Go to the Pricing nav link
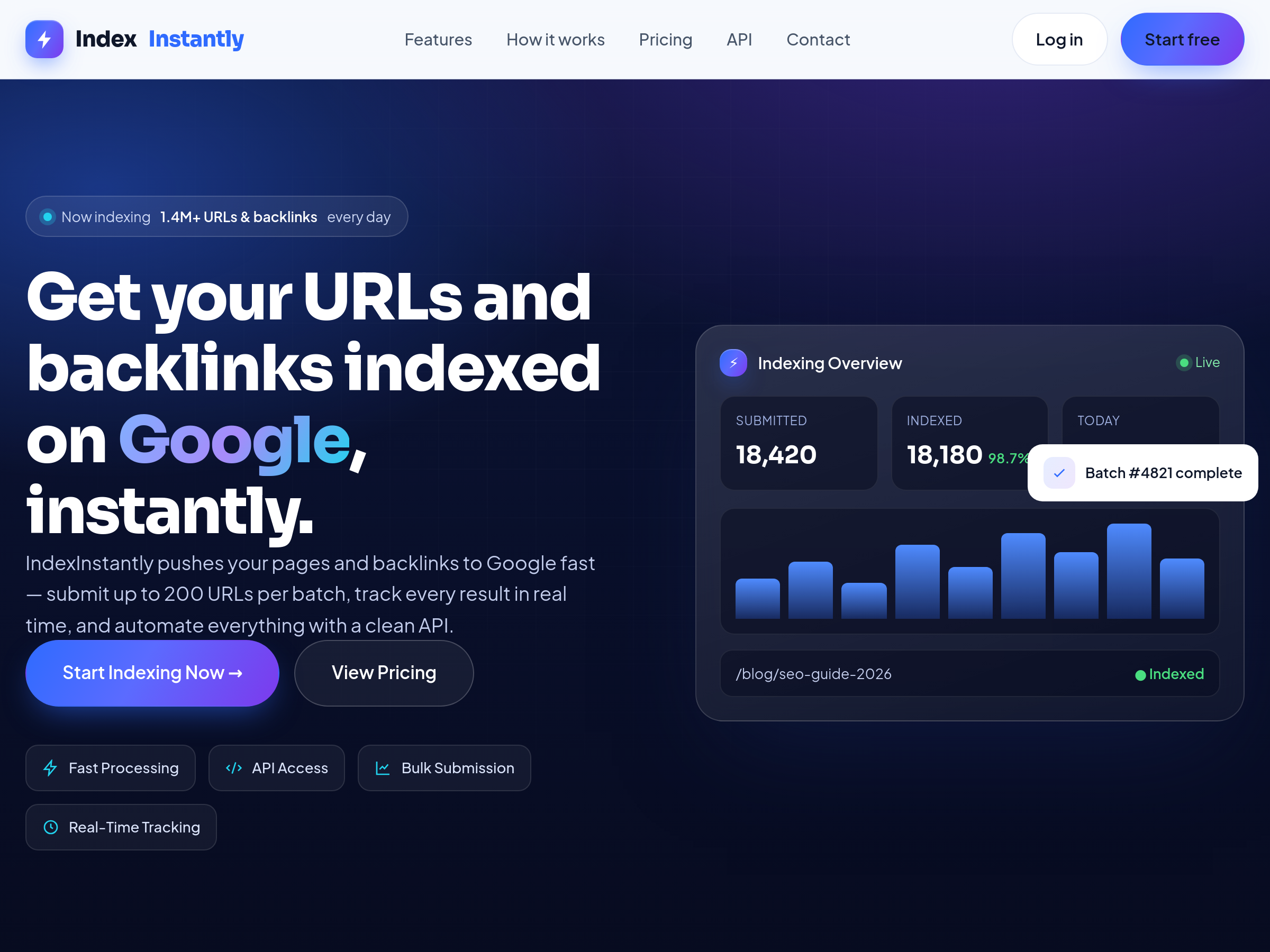Viewport: 1270px width, 952px height. click(x=666, y=40)
